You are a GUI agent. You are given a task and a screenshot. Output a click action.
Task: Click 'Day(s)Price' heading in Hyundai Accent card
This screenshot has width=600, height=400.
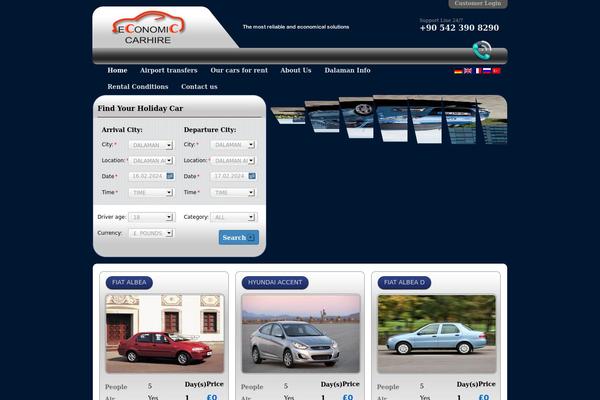point(340,384)
